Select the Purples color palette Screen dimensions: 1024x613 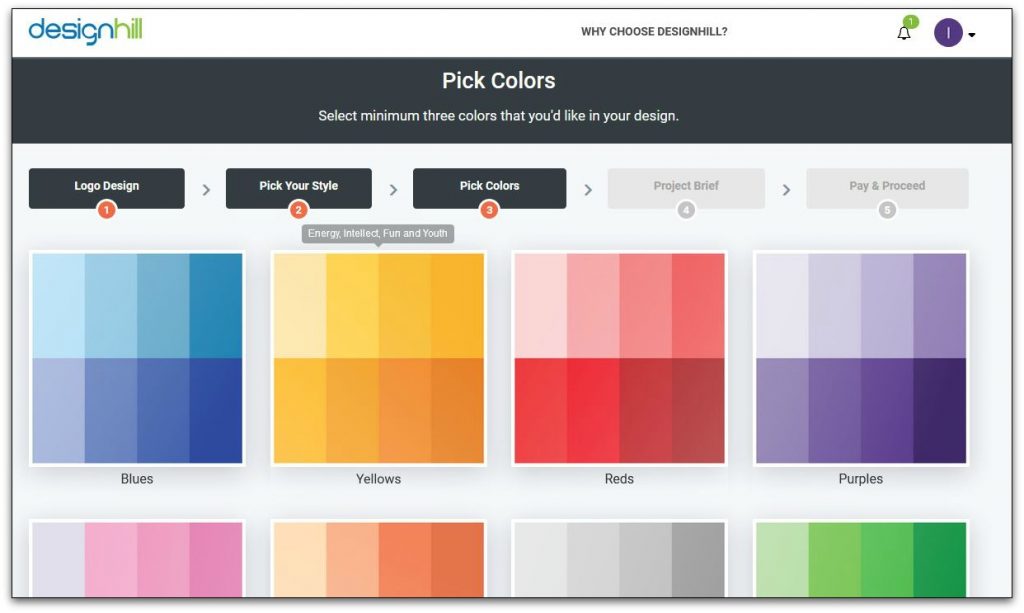(860, 357)
